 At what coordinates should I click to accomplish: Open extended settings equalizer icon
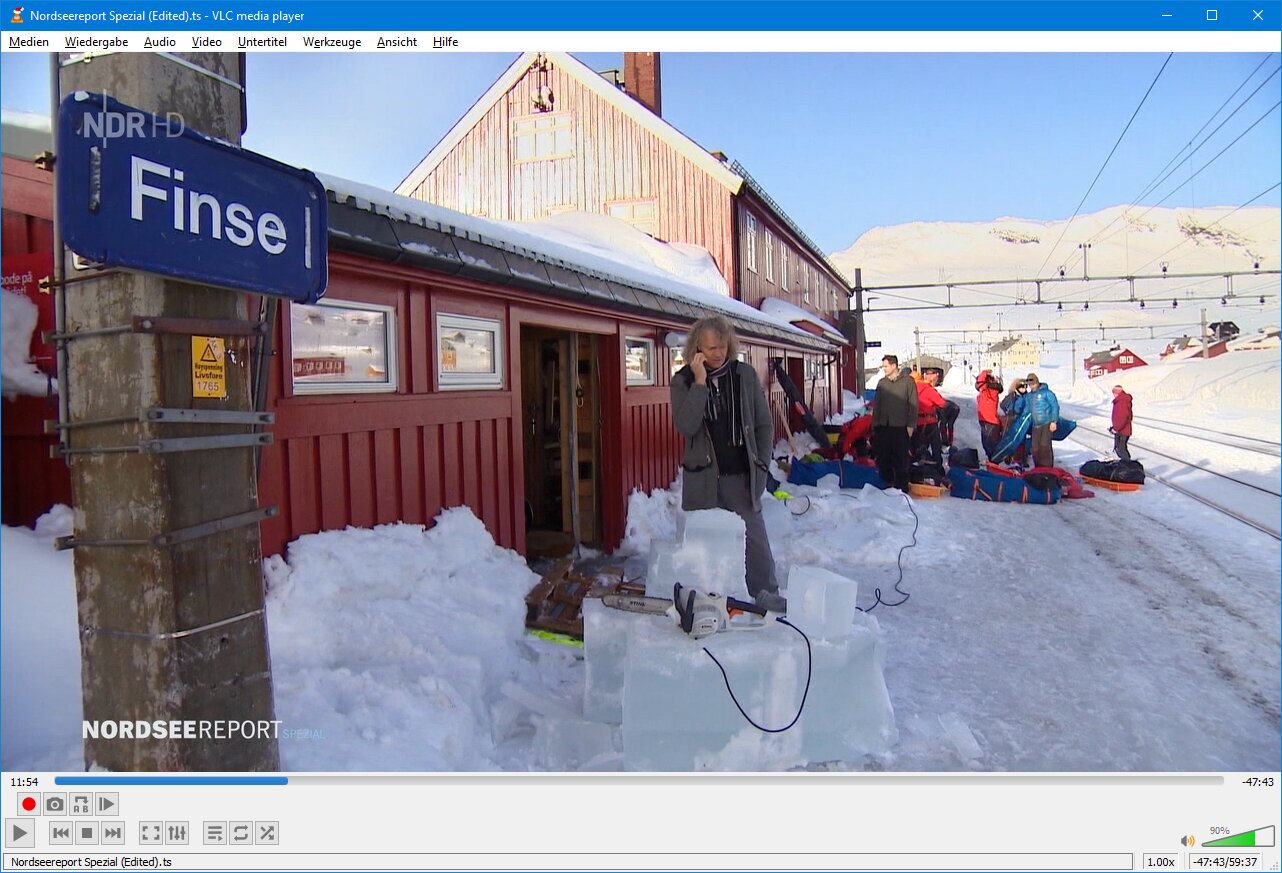pyautogui.click(x=176, y=833)
